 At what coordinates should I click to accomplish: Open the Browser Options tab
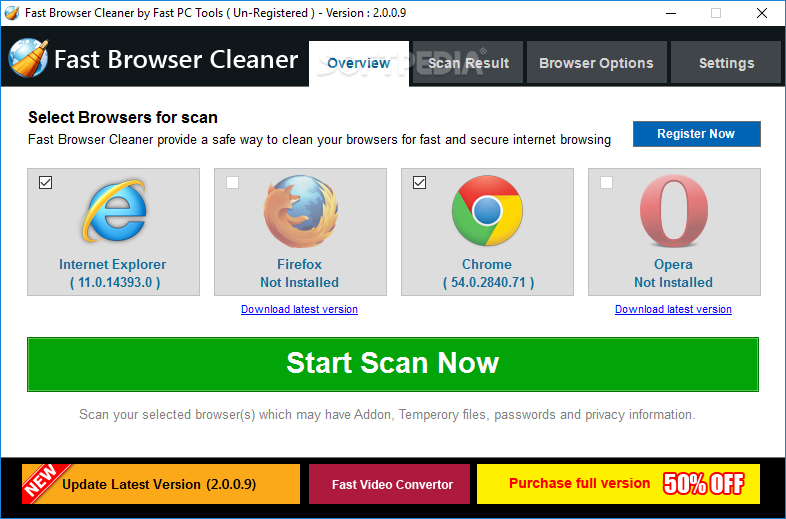pyautogui.click(x=597, y=63)
